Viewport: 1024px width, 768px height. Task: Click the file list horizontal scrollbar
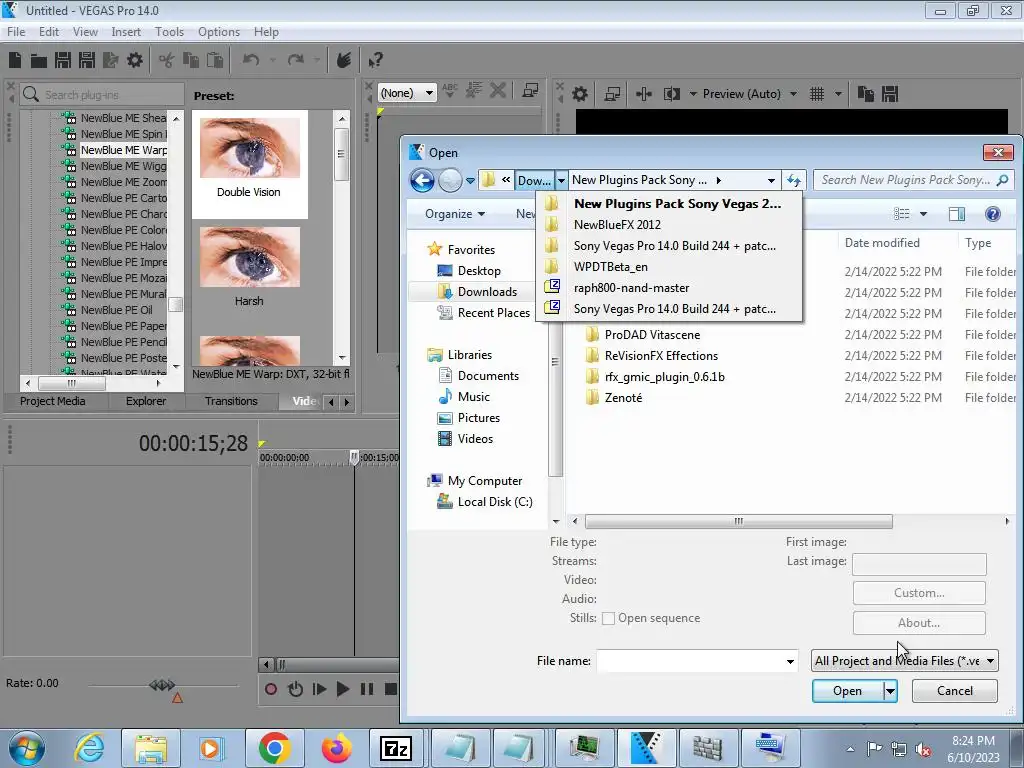pos(739,521)
